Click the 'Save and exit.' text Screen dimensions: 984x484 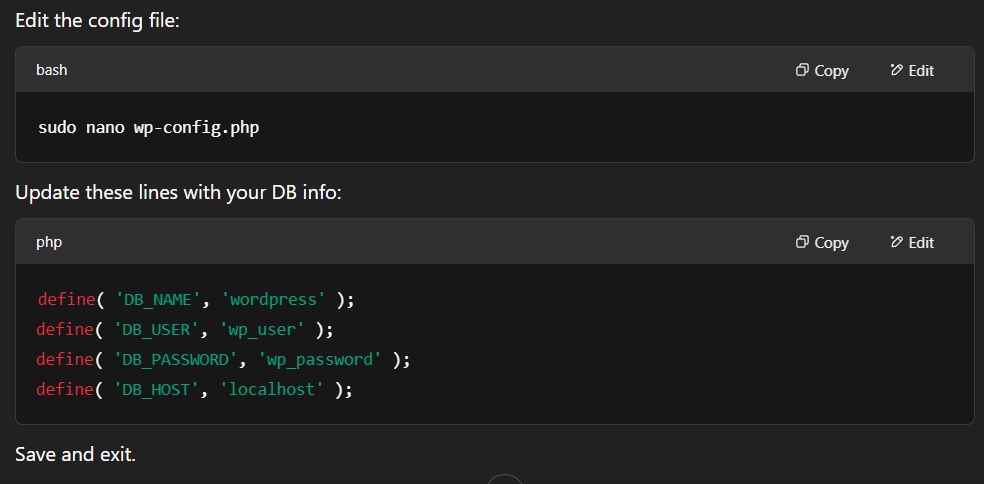tap(75, 454)
